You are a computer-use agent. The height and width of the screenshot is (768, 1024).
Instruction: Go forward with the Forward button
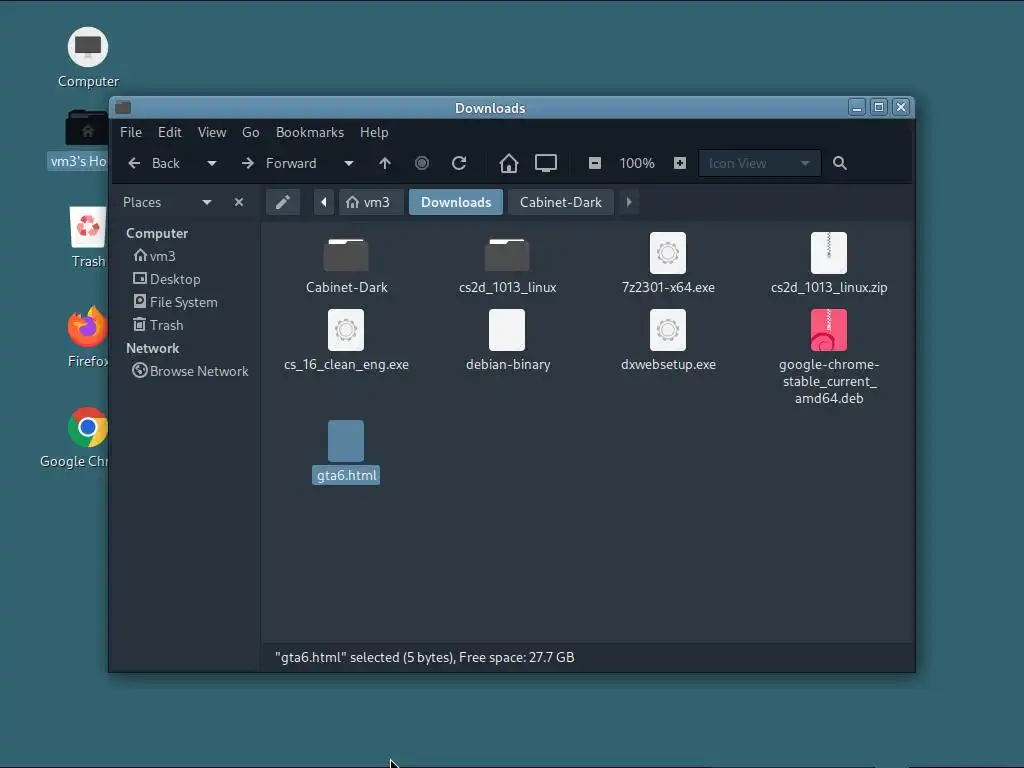[280, 163]
